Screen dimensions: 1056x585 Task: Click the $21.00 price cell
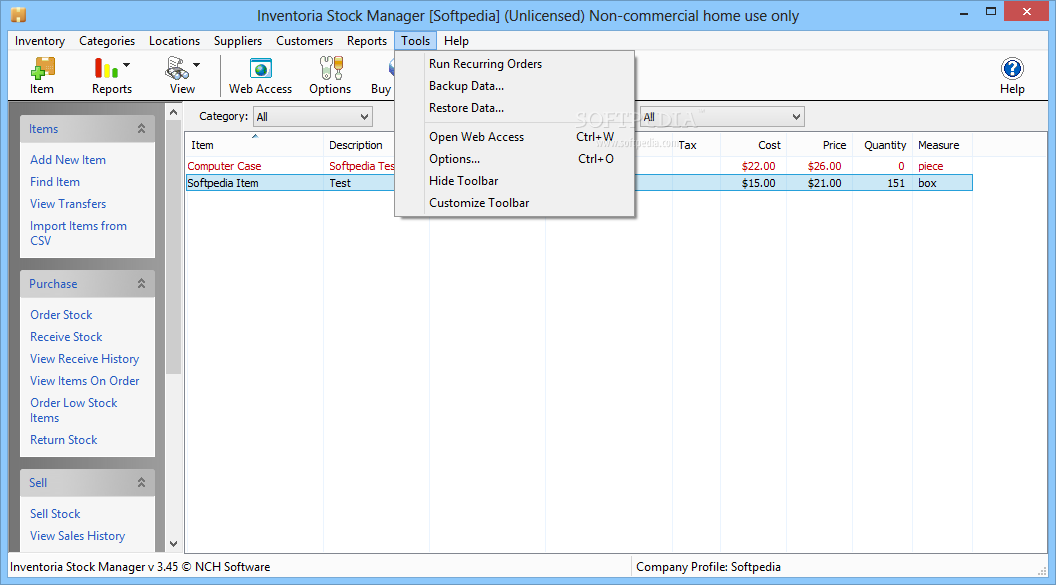coord(824,183)
